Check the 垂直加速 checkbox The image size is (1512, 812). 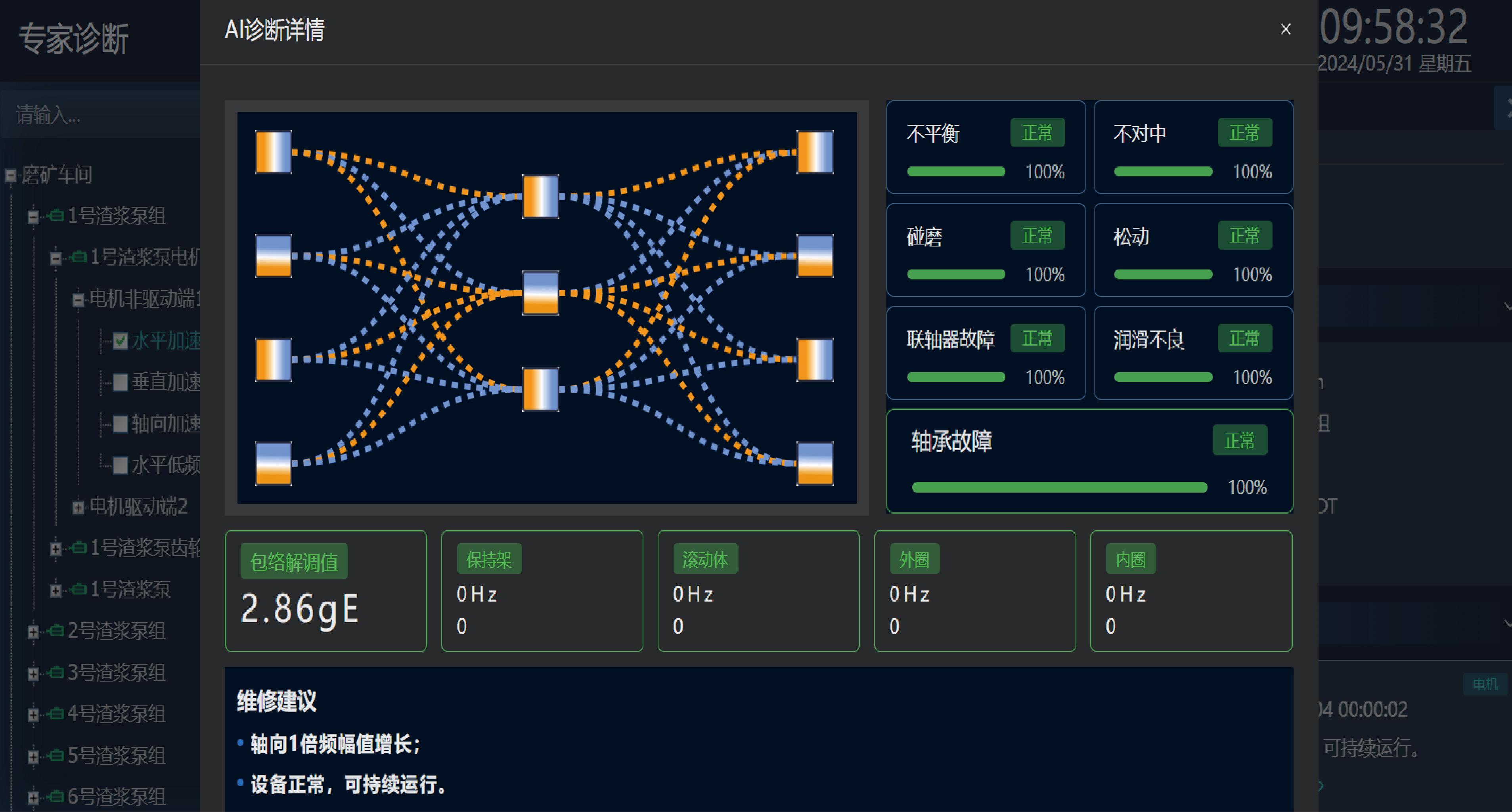[x=121, y=382]
